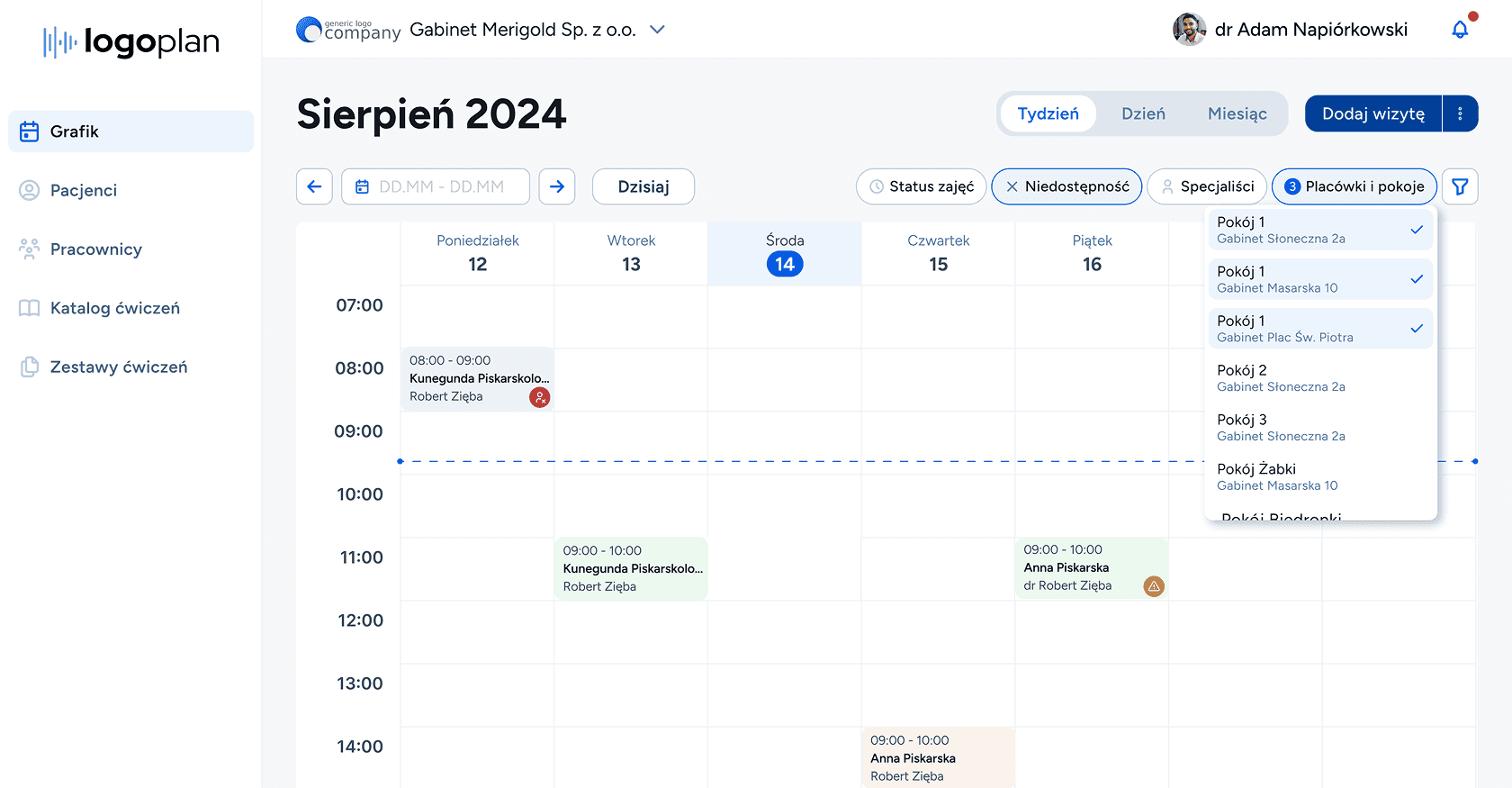Go to previous week with left arrow

(314, 186)
